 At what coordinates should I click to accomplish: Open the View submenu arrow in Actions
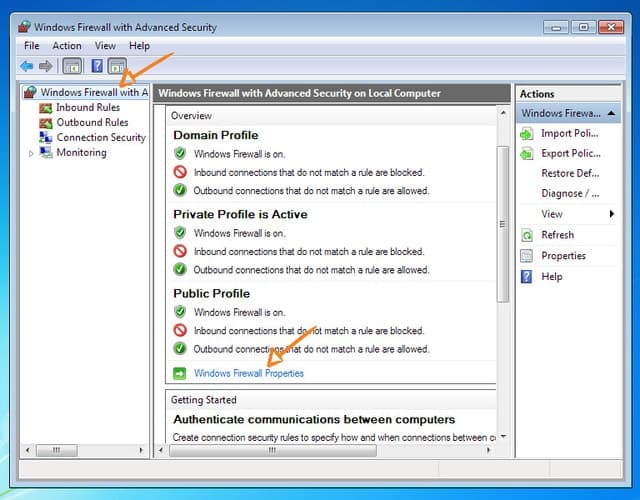tap(612, 214)
